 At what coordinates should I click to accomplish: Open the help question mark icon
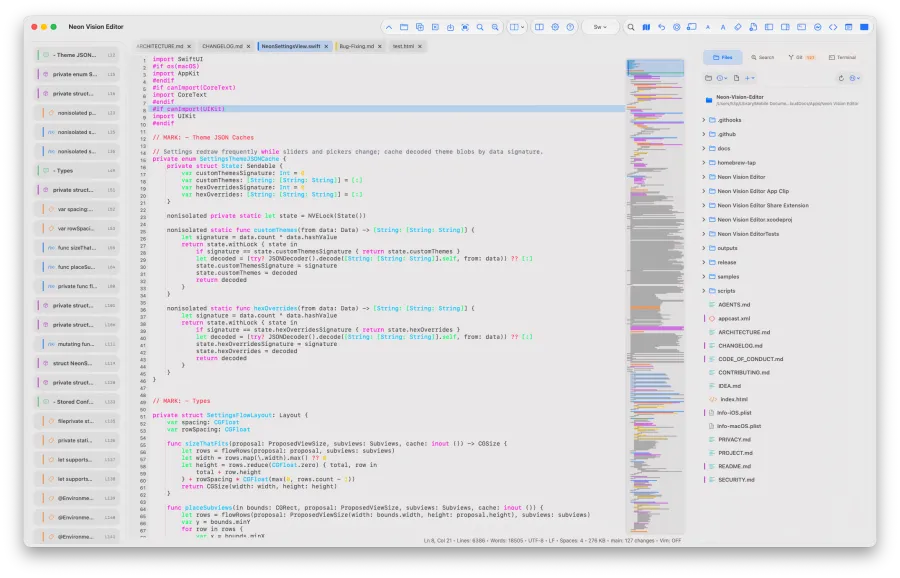point(570,27)
